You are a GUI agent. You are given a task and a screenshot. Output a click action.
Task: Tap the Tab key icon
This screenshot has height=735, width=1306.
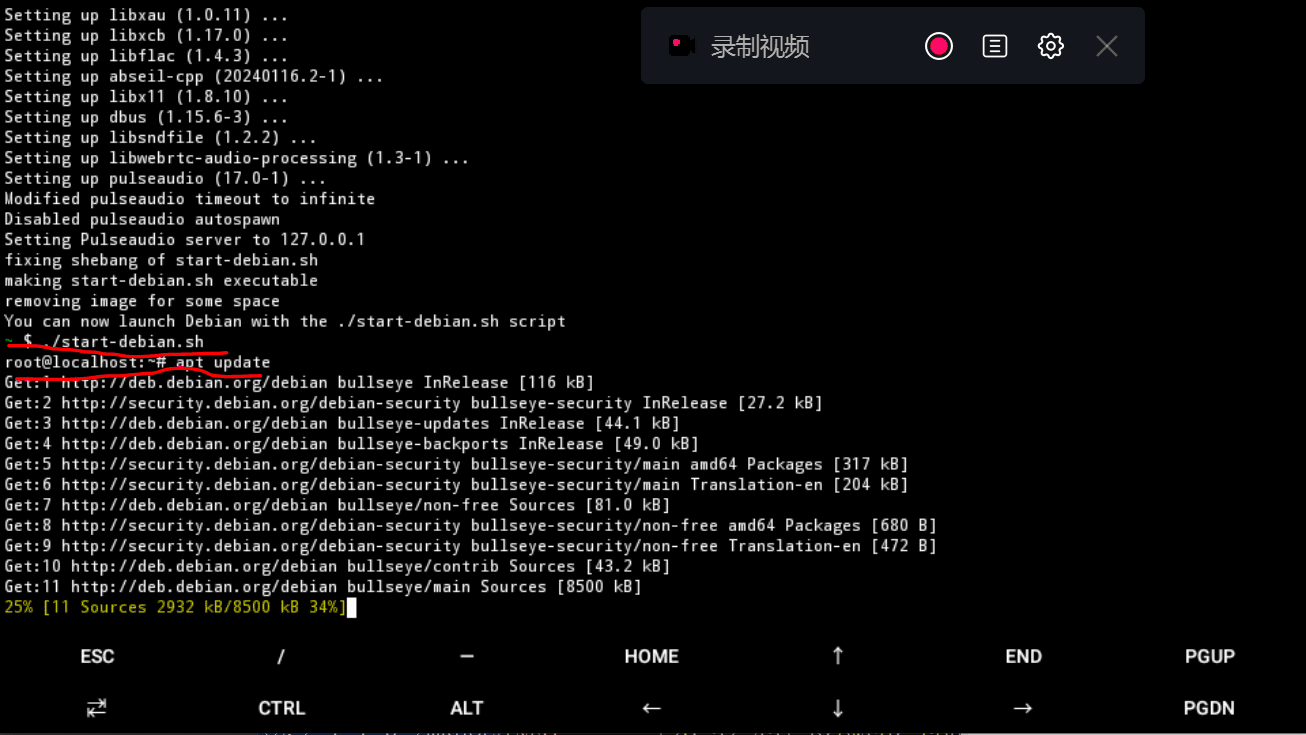97,708
